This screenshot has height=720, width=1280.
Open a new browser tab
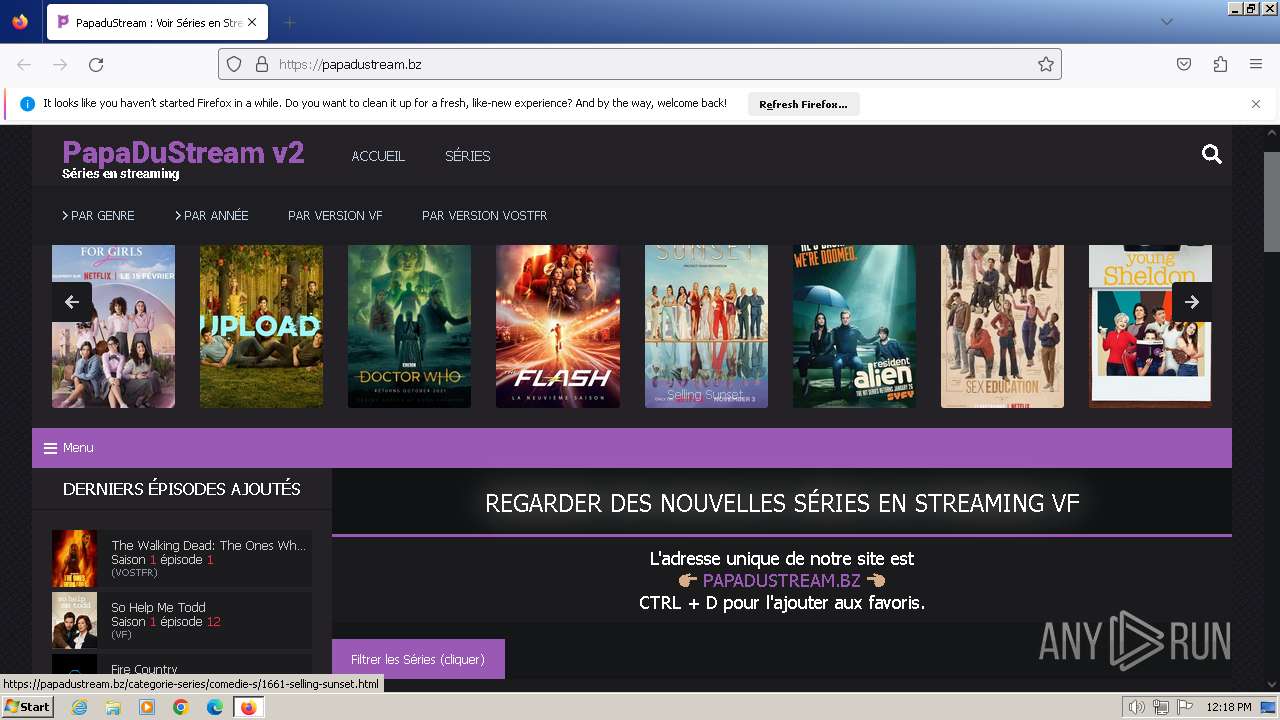click(x=289, y=22)
